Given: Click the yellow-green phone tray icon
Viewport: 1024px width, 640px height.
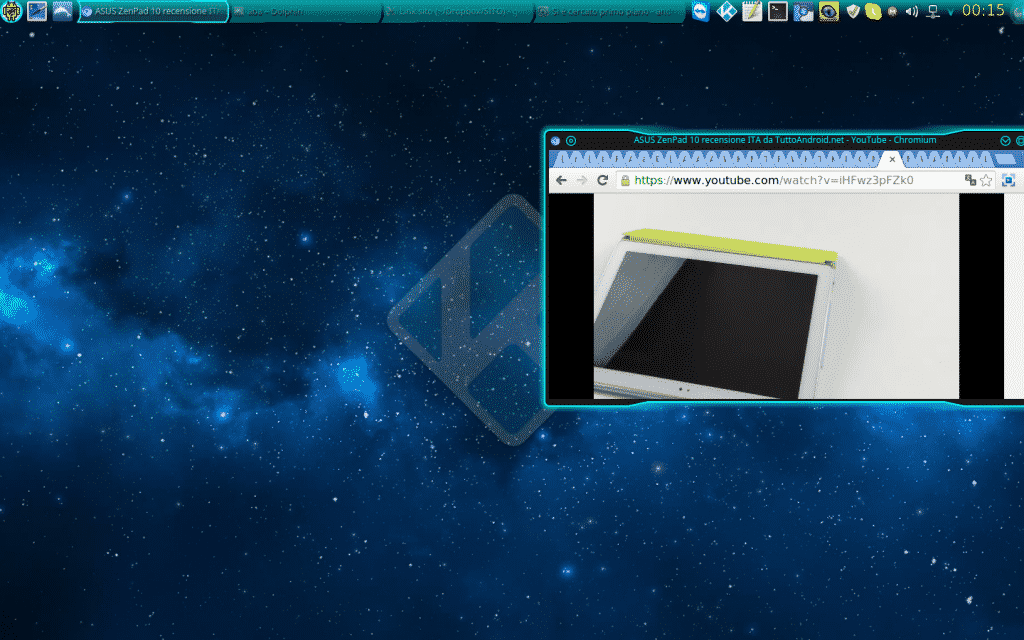Looking at the screenshot, I should (873, 11).
